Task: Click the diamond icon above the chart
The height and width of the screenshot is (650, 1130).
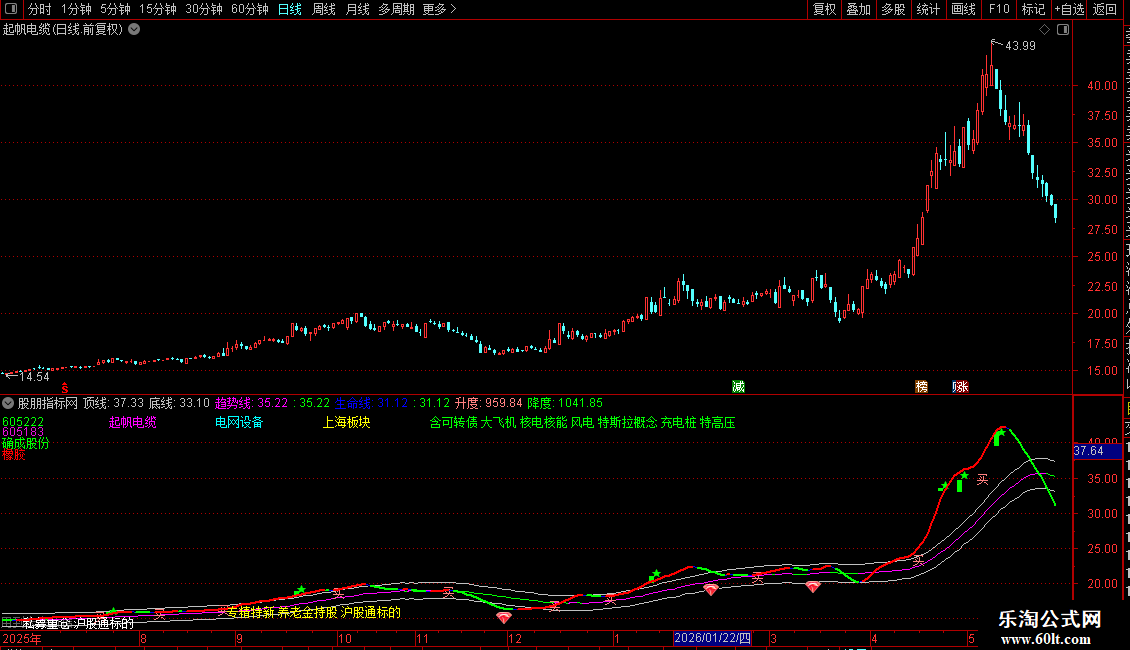Action: click(x=1044, y=30)
